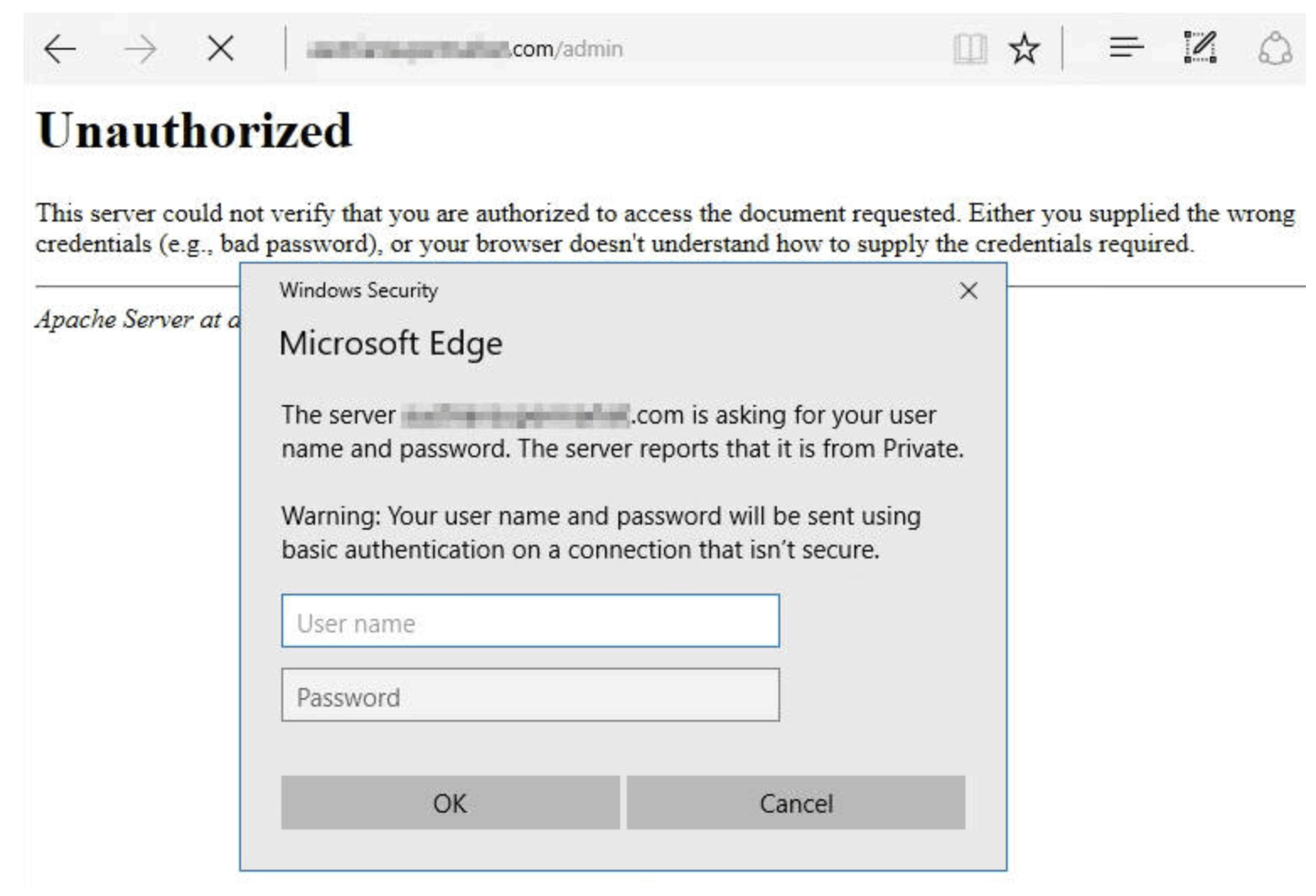Click the Windows Security title text
The height and width of the screenshot is (896, 1316).
tap(359, 291)
